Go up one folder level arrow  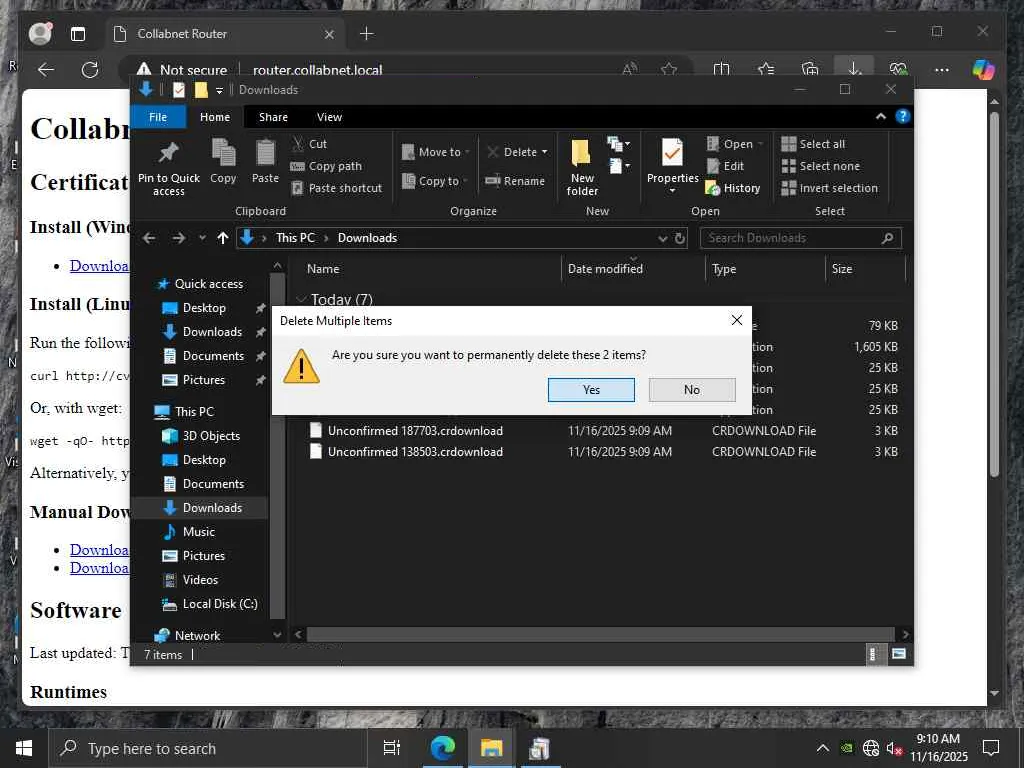pyautogui.click(x=223, y=238)
